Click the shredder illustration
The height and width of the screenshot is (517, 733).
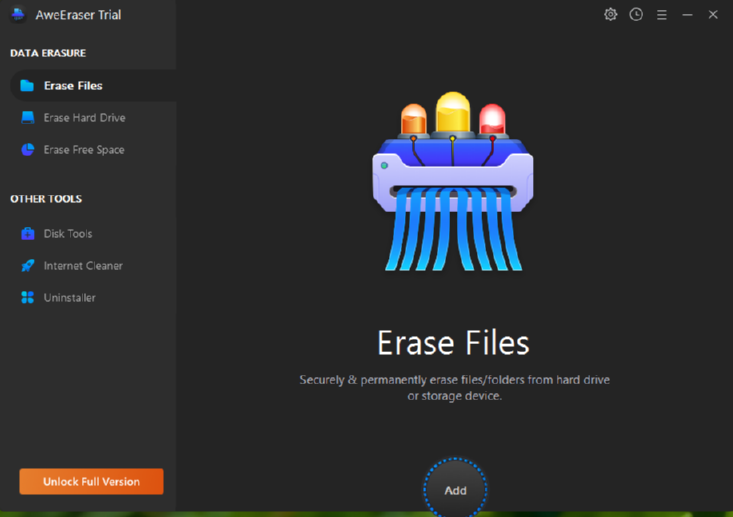(x=453, y=181)
